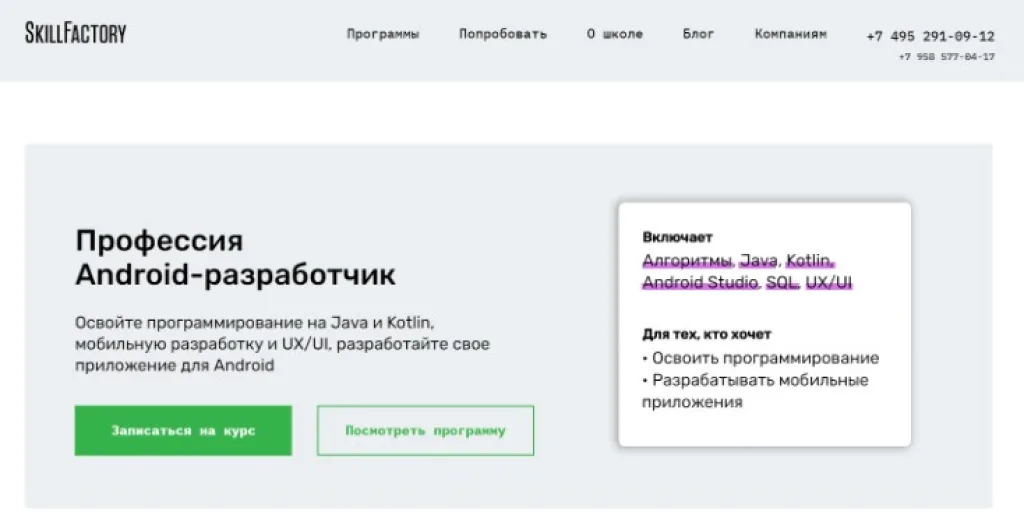Click the highlighted Алгоритмы keyword
This screenshot has height=519, width=1024.
coord(688,261)
